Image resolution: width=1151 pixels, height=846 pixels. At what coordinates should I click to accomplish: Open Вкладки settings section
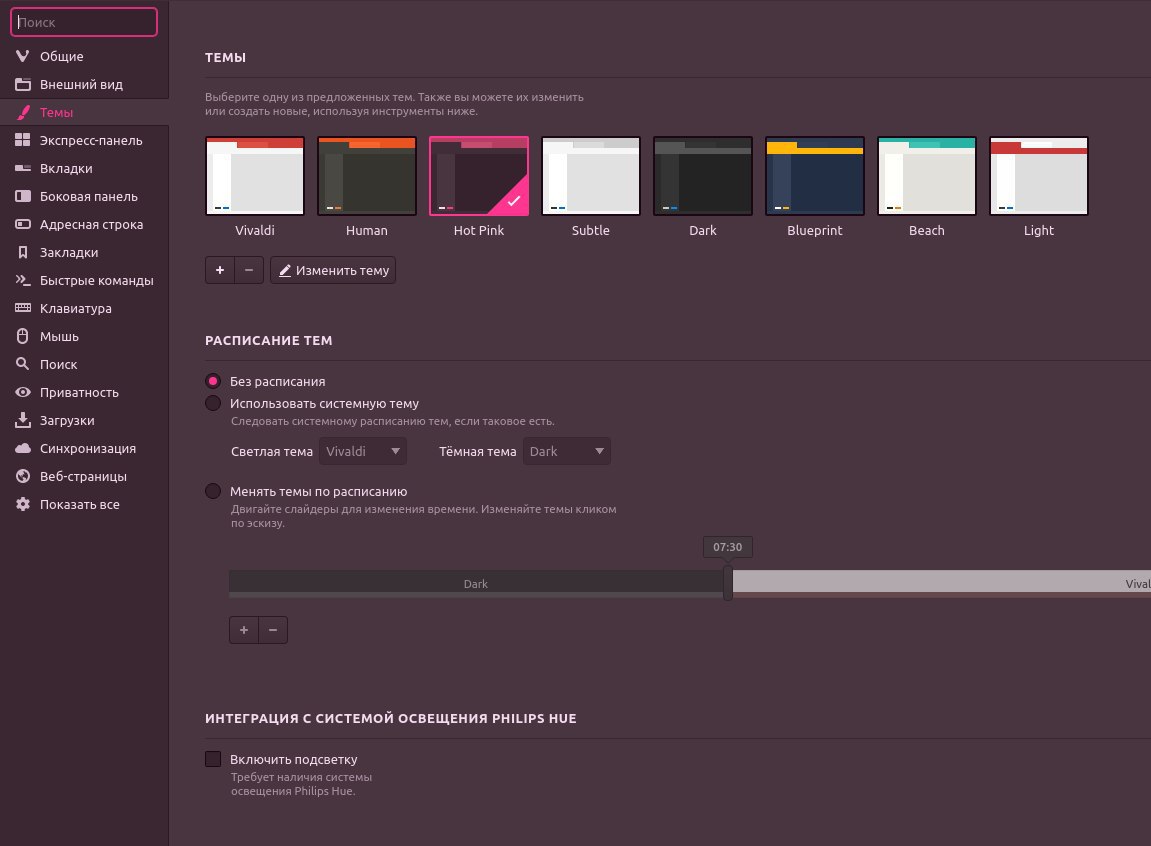(84, 168)
